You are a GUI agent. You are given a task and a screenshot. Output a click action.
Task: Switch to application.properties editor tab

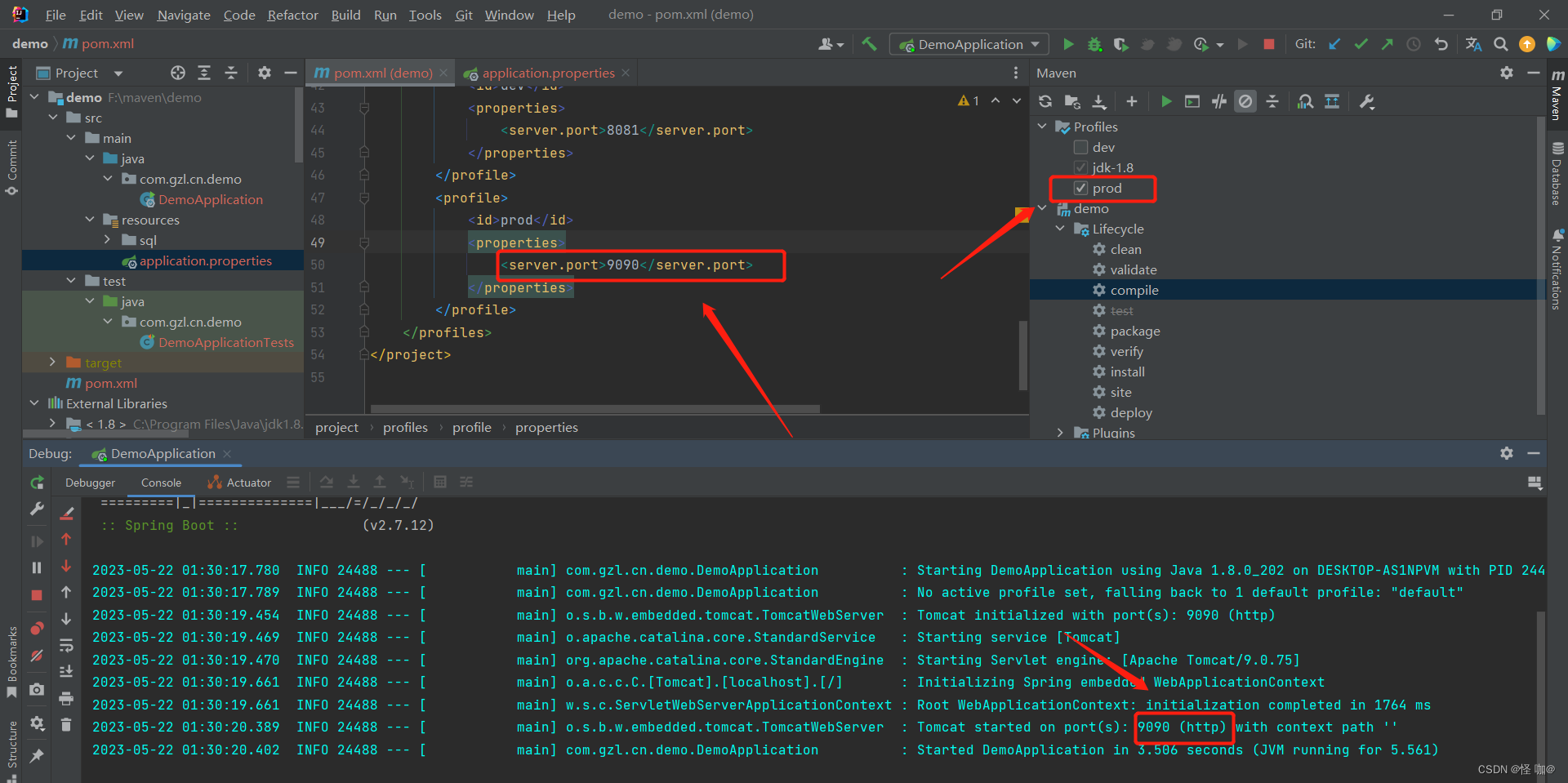point(548,73)
